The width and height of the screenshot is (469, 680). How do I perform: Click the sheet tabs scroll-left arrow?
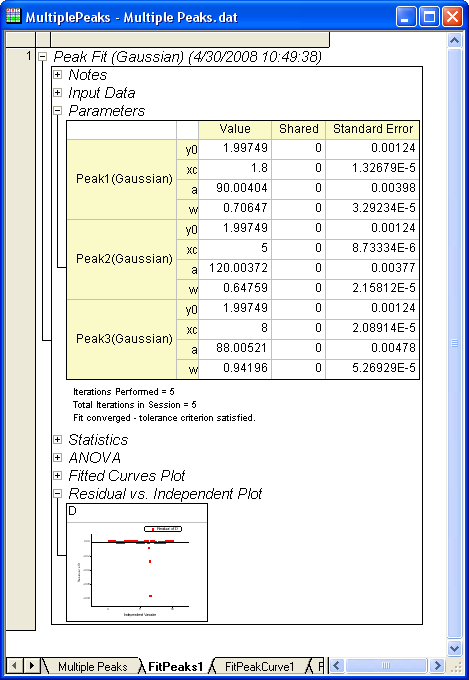coord(15,665)
